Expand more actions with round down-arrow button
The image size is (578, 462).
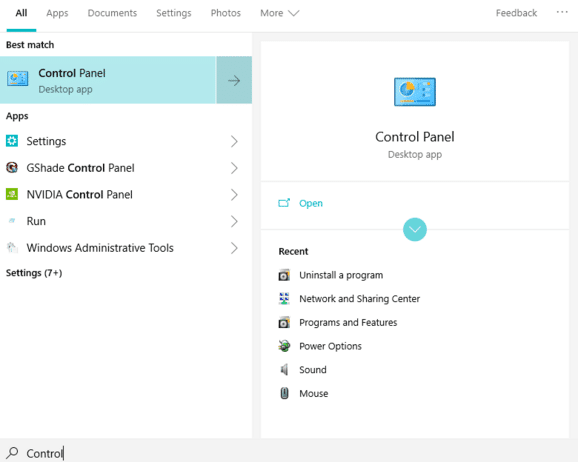[415, 229]
